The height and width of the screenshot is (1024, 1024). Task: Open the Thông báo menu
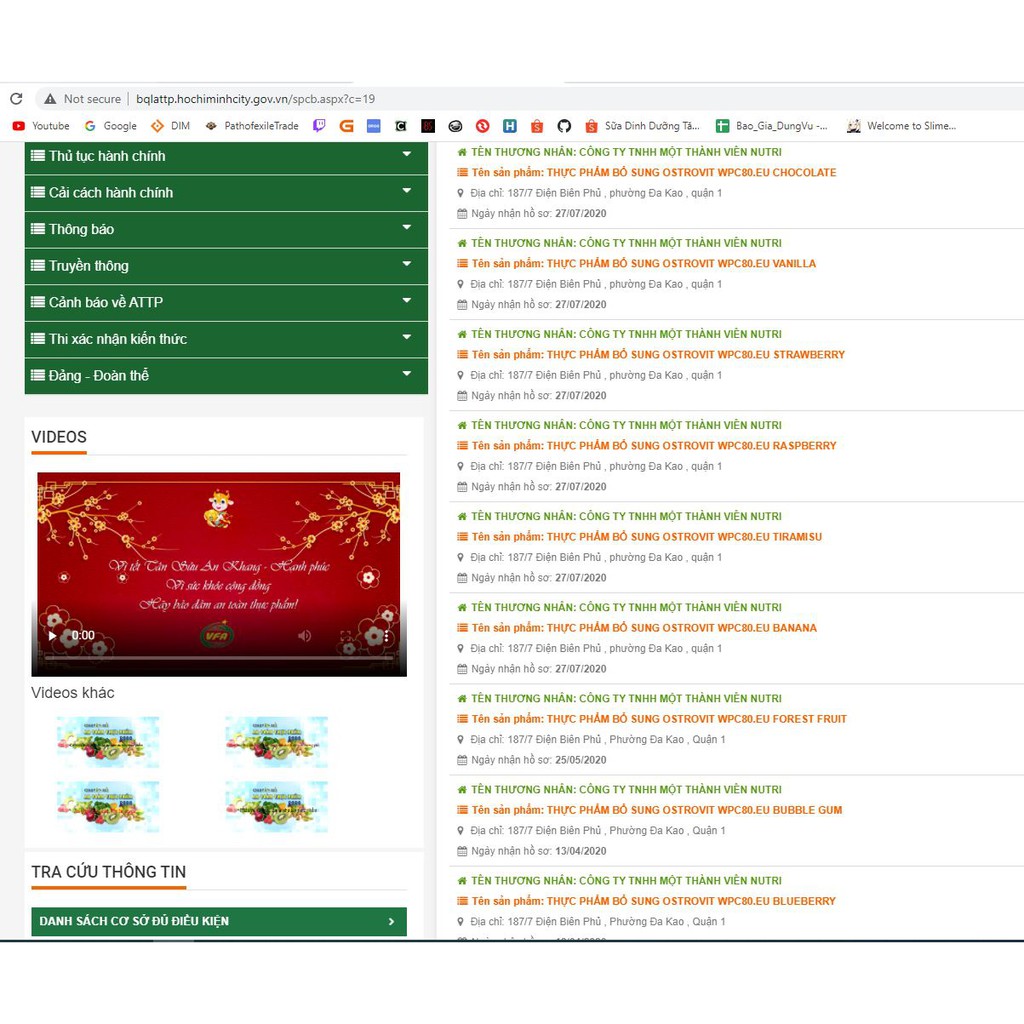(x=226, y=229)
